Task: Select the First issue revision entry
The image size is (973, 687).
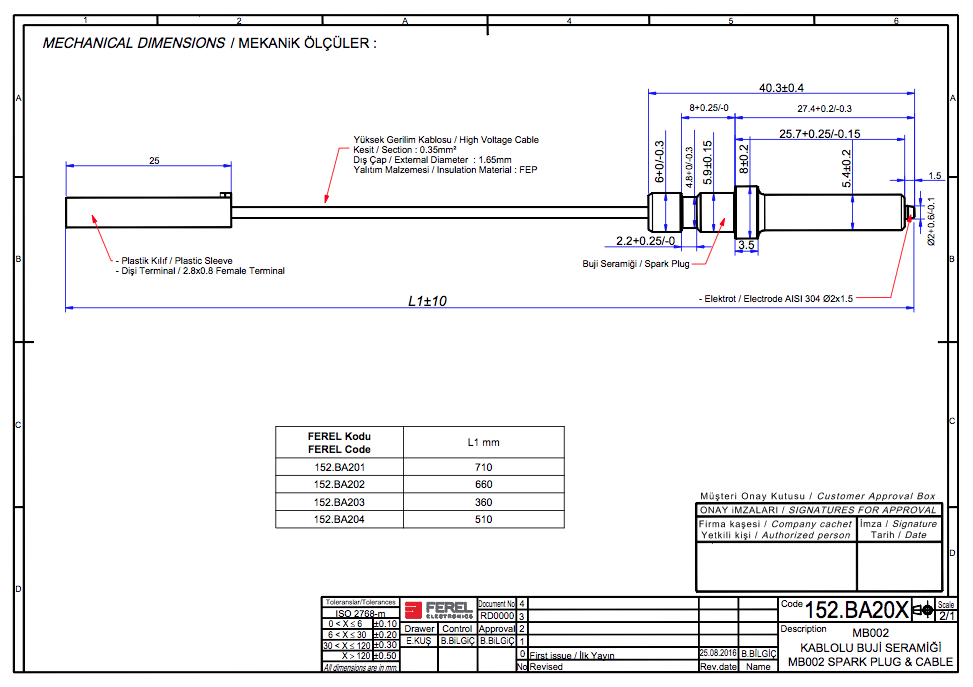Action: [x=571, y=656]
